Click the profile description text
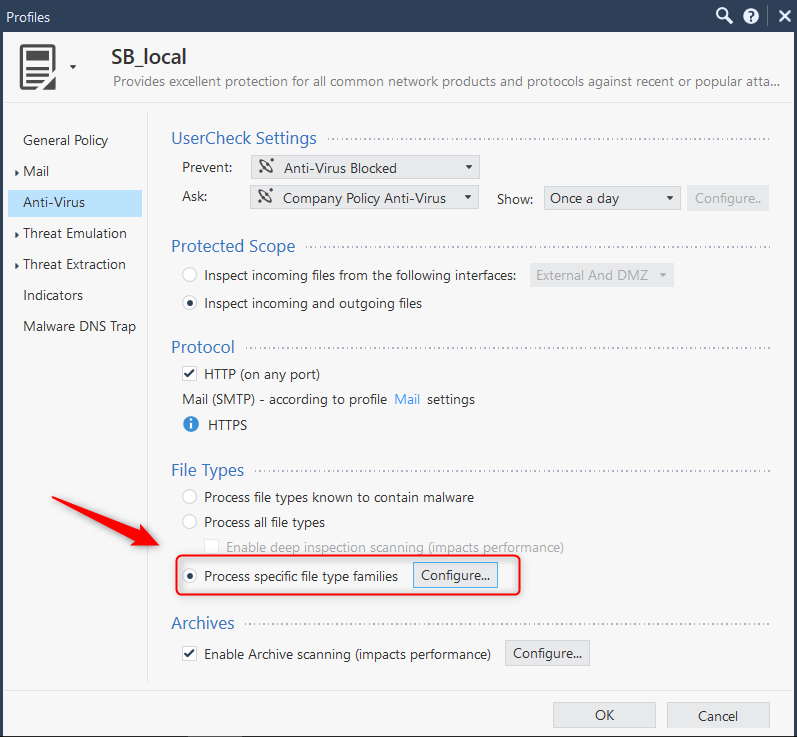Screen dimensions: 797x737 [x=446, y=81]
